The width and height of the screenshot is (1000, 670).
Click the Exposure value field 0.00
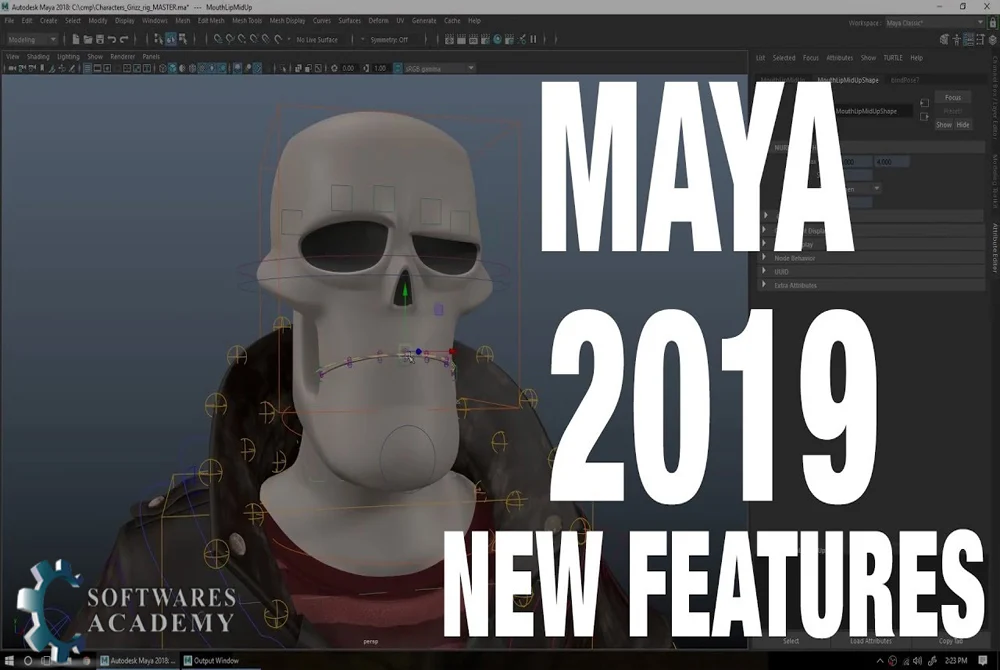click(348, 68)
